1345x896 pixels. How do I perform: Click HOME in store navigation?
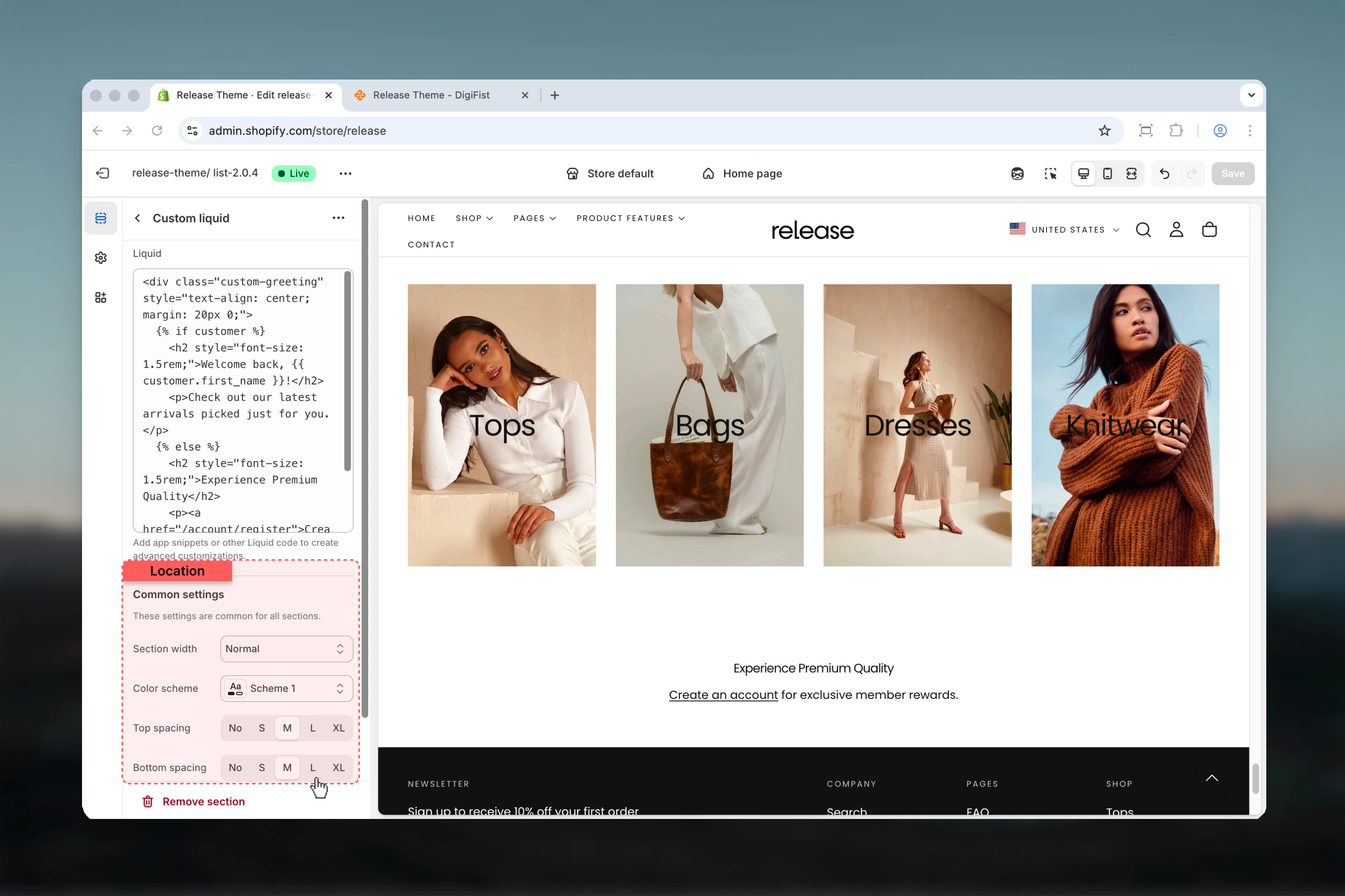(x=421, y=218)
